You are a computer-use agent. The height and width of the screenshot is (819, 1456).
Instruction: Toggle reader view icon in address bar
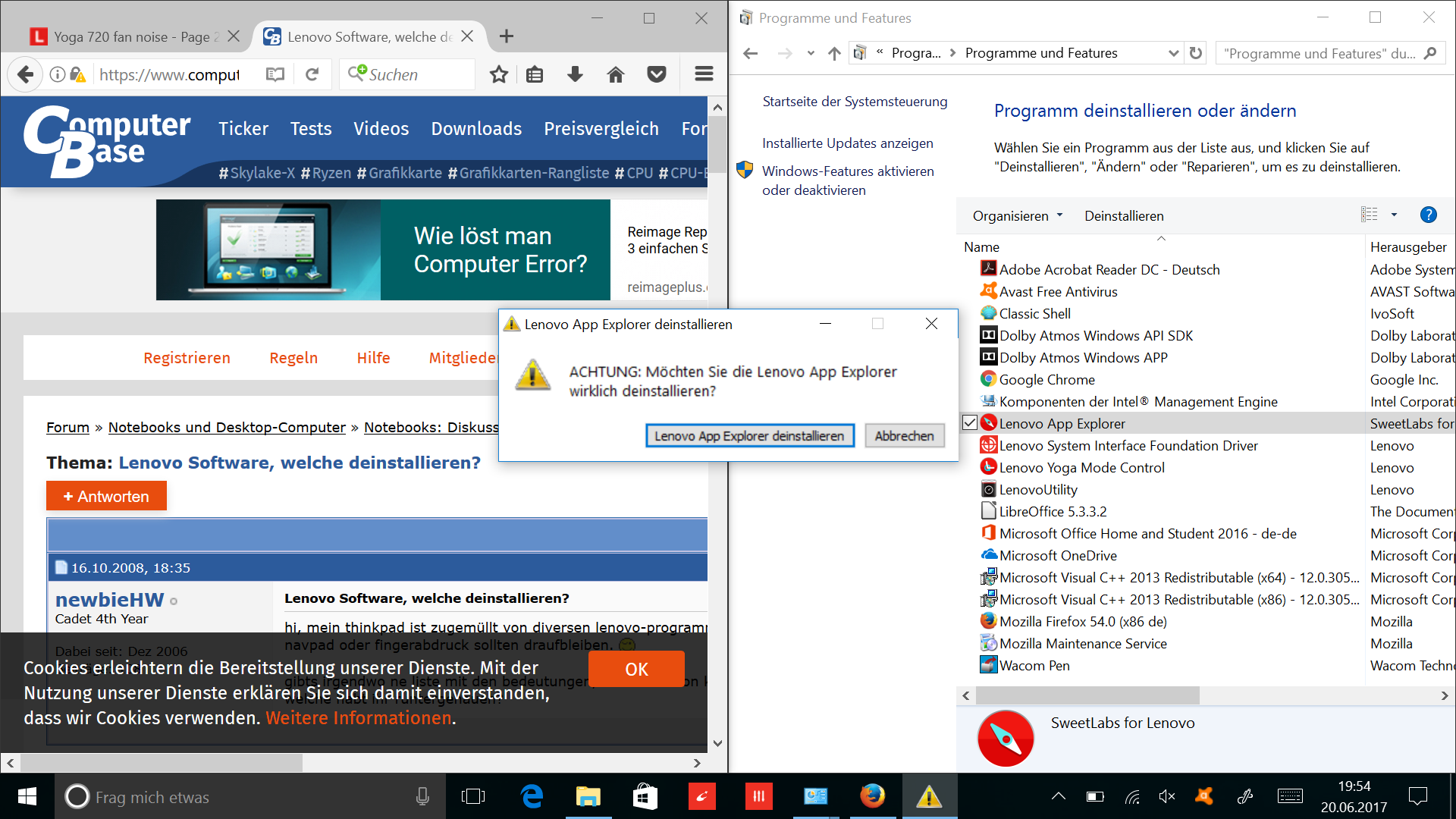[275, 74]
